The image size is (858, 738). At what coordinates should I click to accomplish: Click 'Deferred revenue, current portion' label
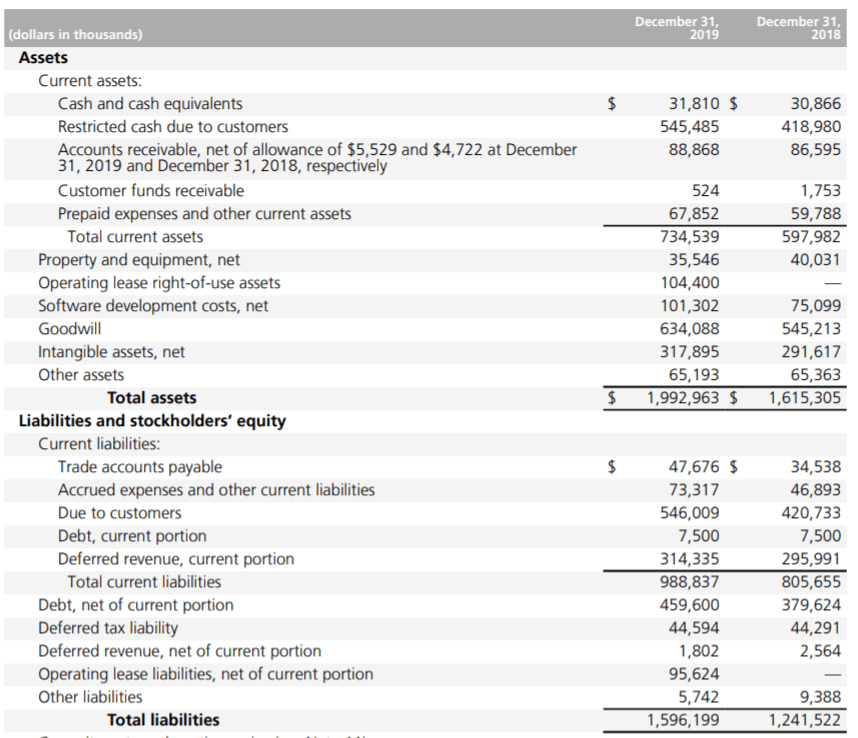(x=176, y=559)
